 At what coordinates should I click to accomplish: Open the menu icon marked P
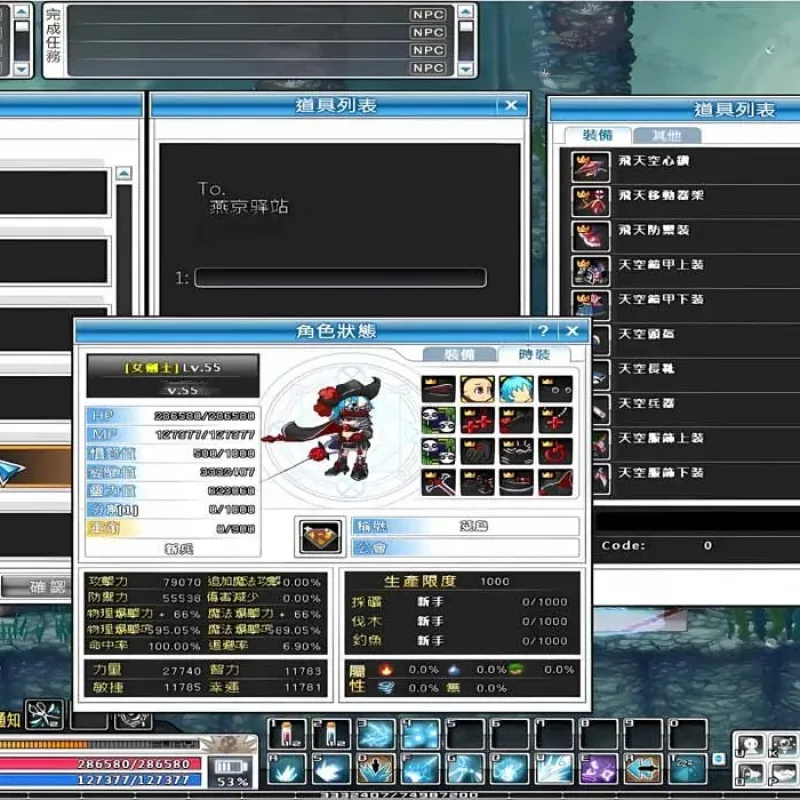point(784,773)
